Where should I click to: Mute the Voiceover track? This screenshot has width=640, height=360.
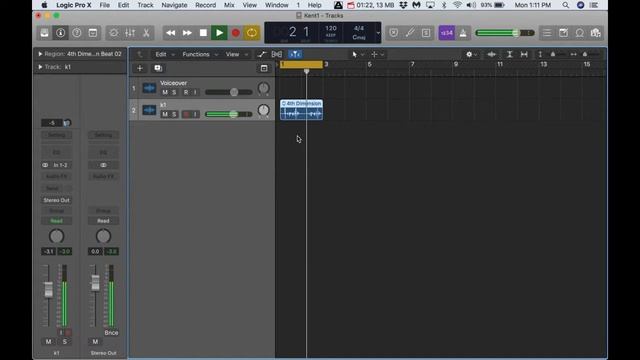[x=165, y=92]
